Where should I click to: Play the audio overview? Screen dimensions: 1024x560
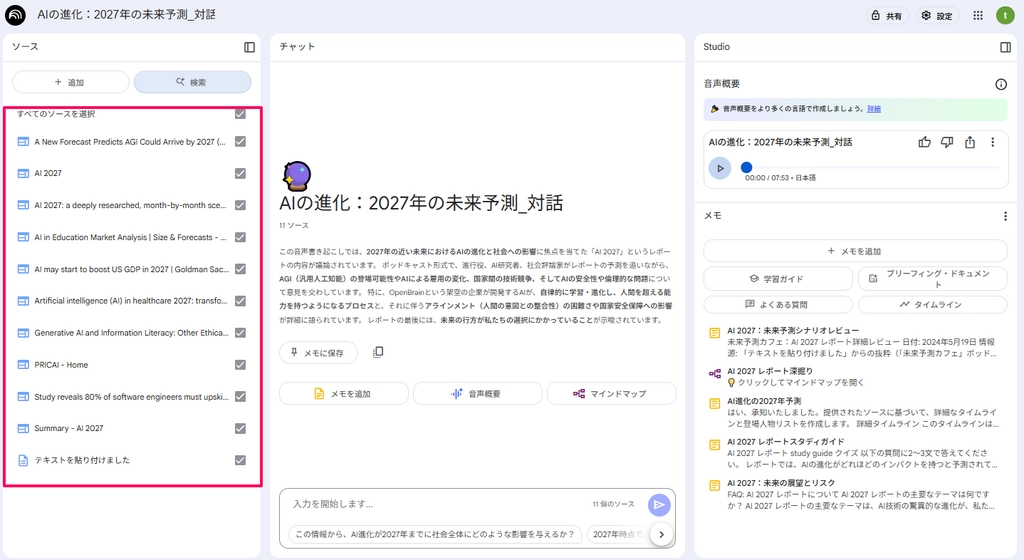click(x=720, y=168)
